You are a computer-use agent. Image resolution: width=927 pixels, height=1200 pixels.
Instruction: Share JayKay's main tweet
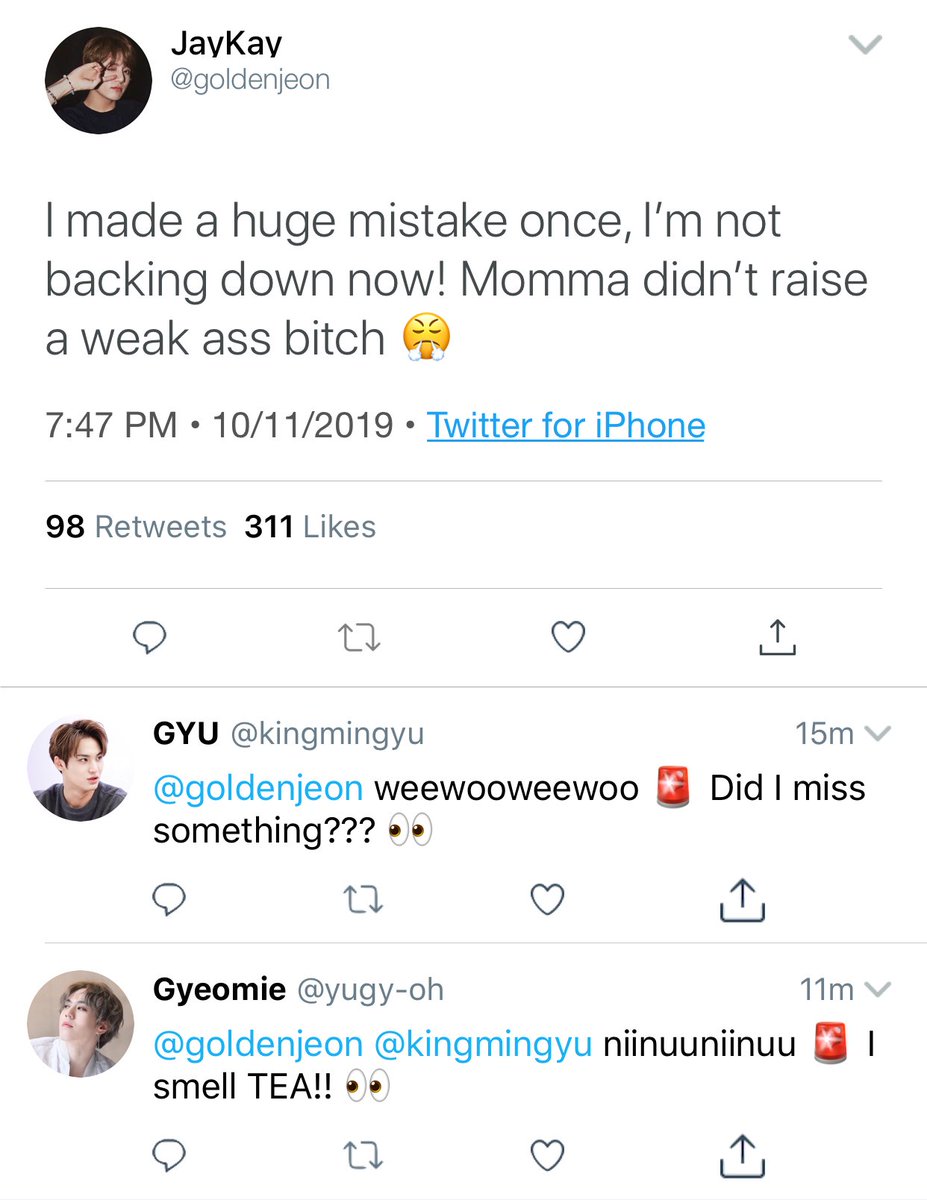coord(777,636)
